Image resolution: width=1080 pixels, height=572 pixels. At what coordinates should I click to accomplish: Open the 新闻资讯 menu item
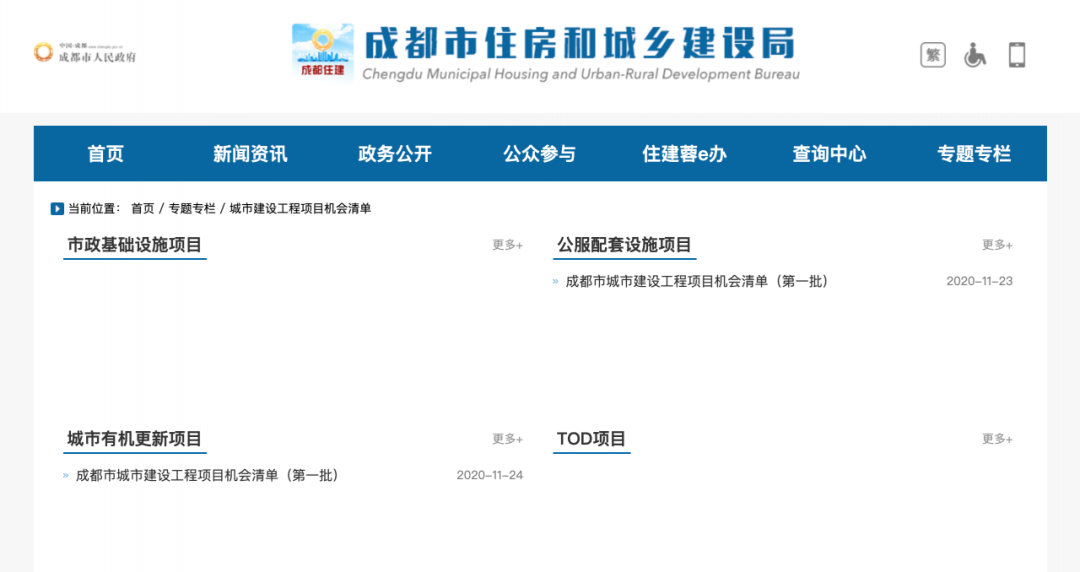point(250,154)
